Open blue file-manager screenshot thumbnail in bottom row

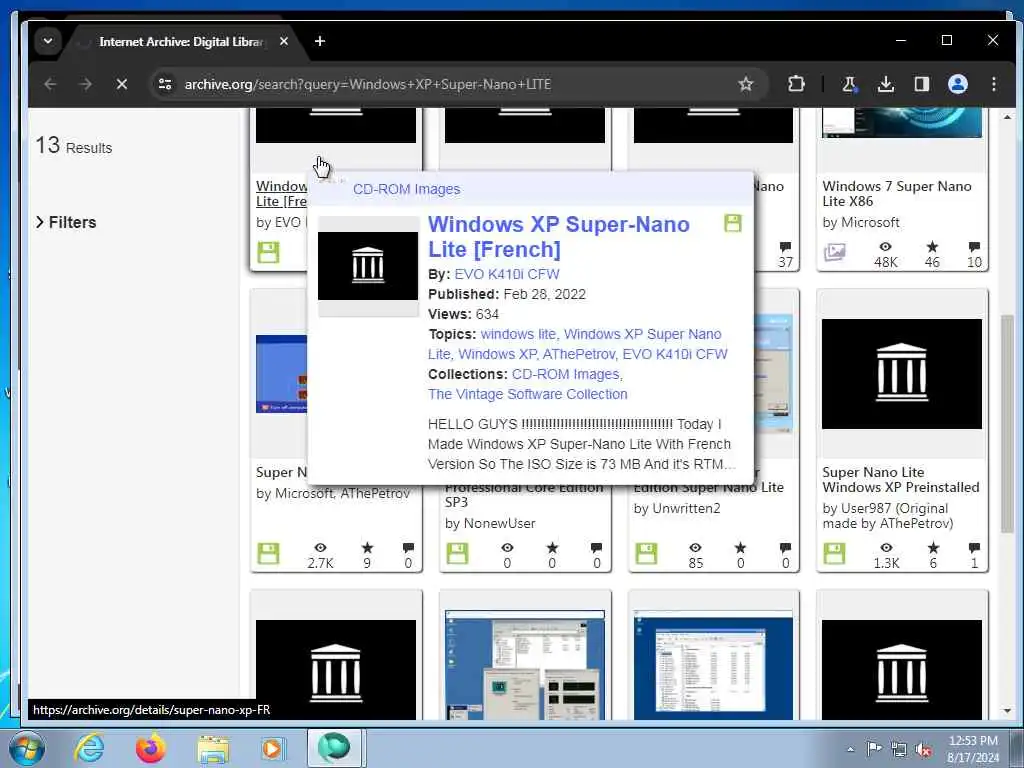713,665
